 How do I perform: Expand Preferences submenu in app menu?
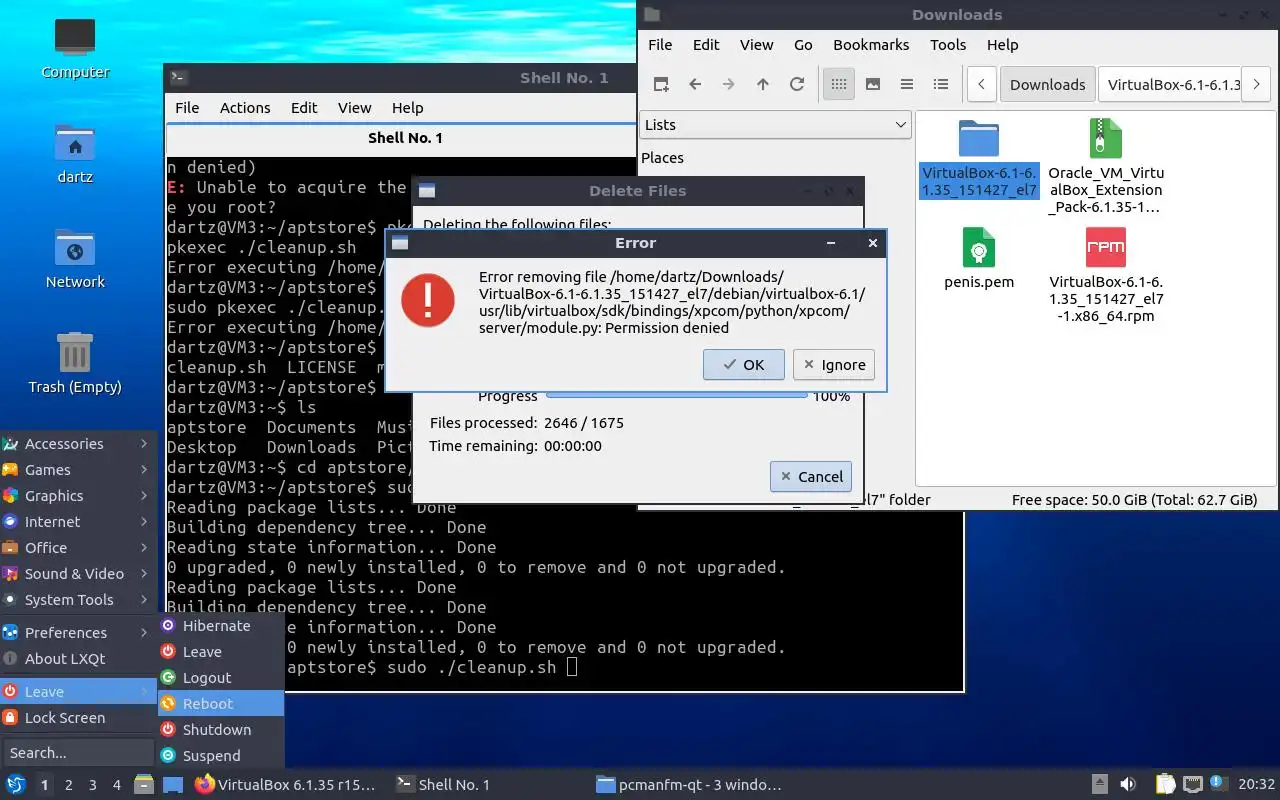(x=78, y=633)
